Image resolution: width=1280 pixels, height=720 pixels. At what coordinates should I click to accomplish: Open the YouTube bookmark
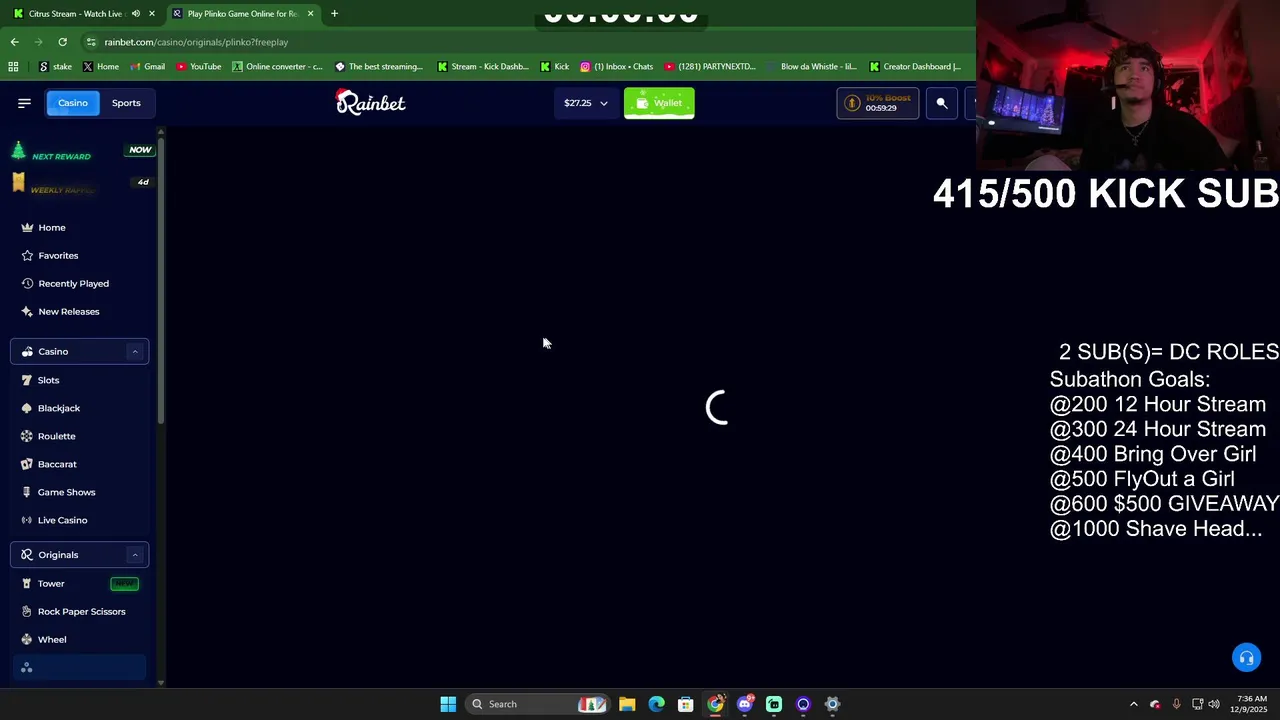tap(198, 67)
